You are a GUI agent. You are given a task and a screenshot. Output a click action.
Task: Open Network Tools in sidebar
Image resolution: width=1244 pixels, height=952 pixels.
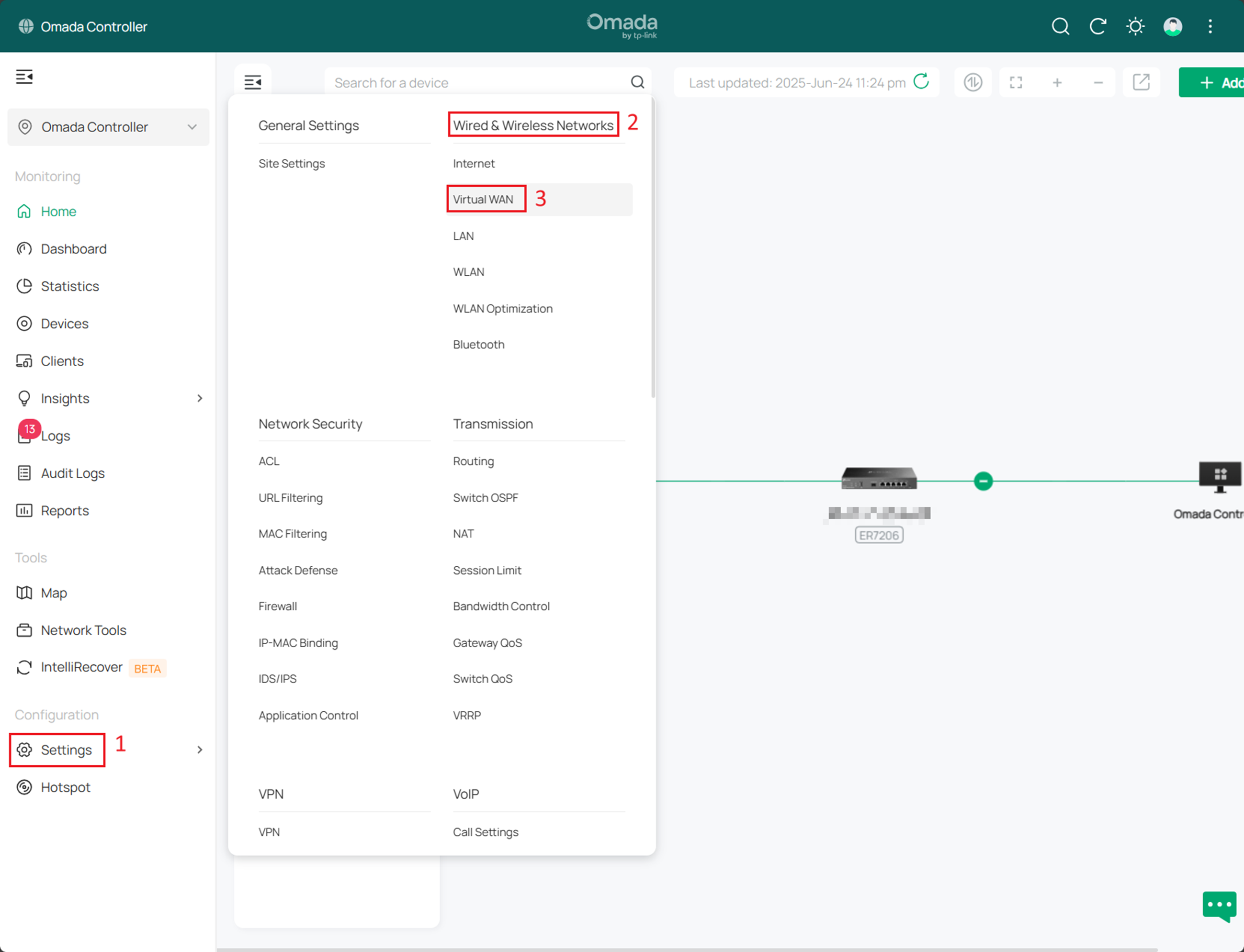click(x=83, y=630)
